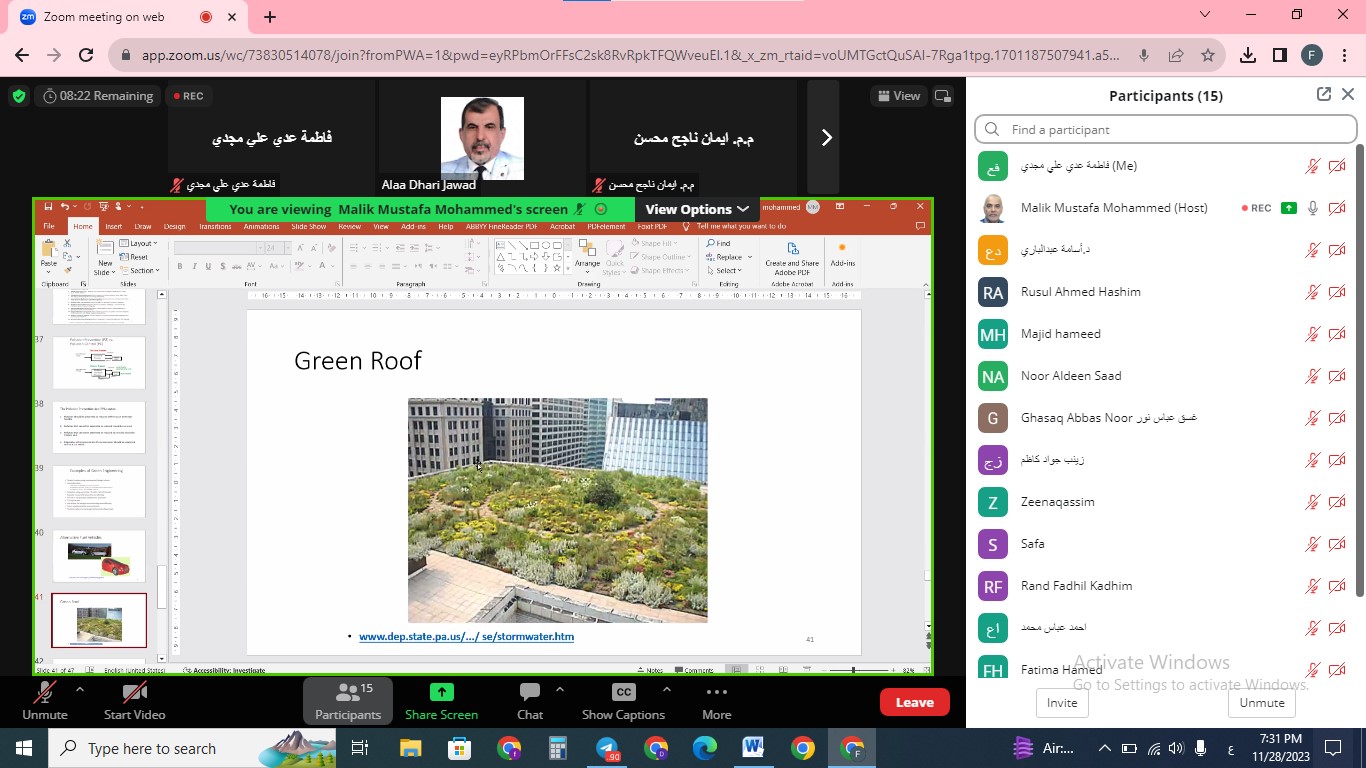The image size is (1366, 768).
Task: Toggle bold formatting in the Font group
Action: tap(180, 267)
